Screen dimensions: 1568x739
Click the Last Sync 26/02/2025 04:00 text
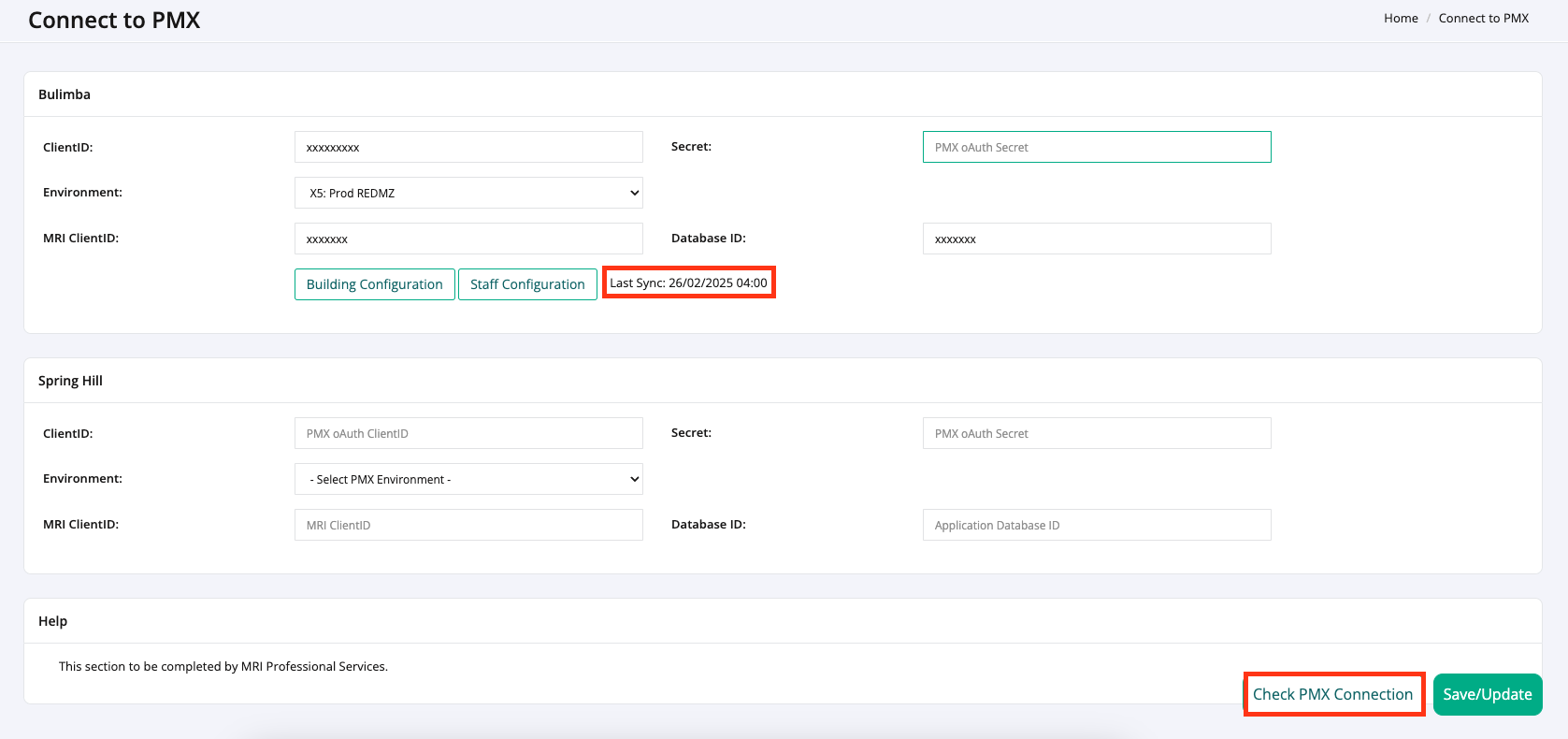[x=688, y=283]
